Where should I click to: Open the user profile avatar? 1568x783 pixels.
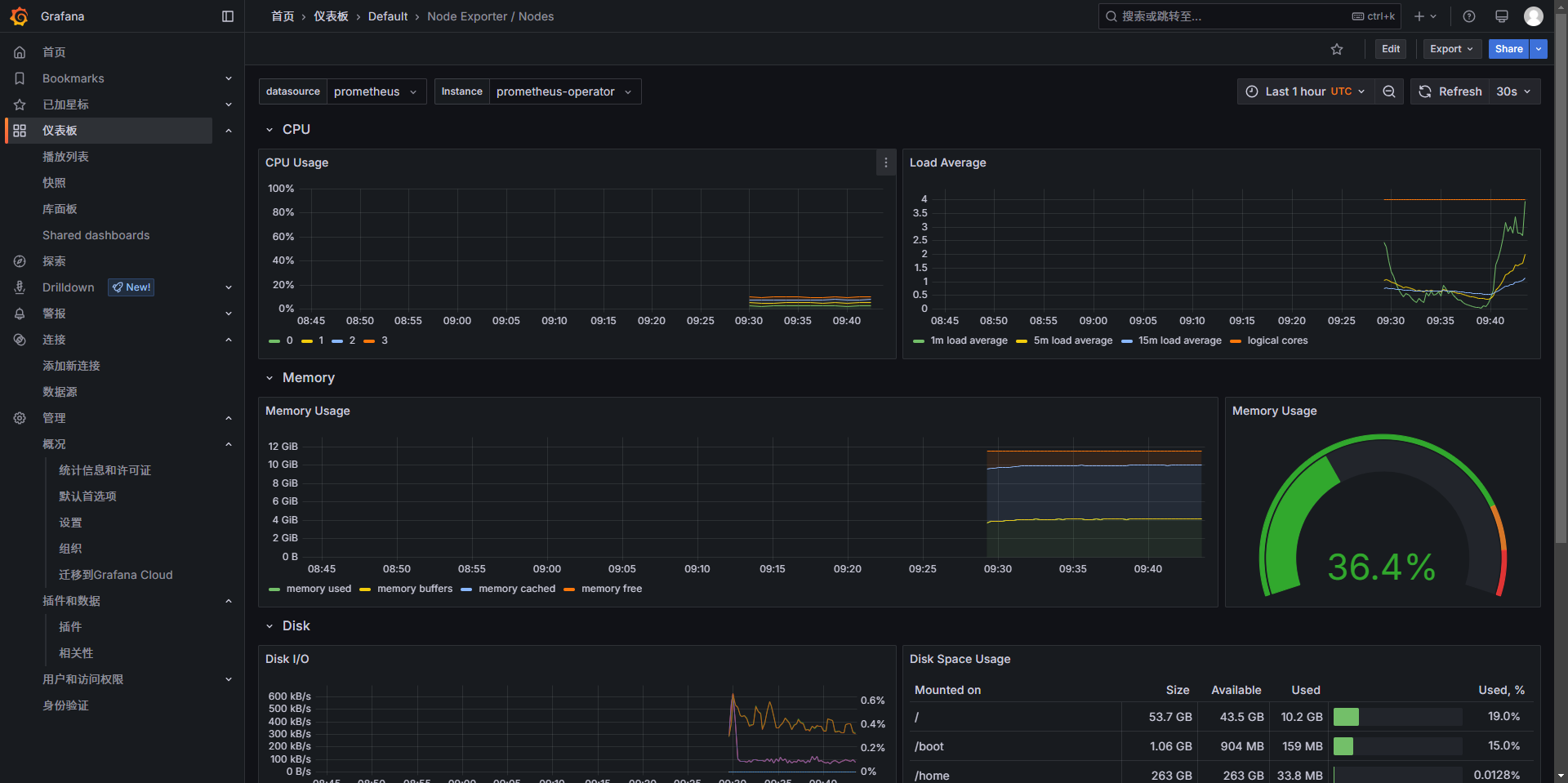tap(1534, 16)
